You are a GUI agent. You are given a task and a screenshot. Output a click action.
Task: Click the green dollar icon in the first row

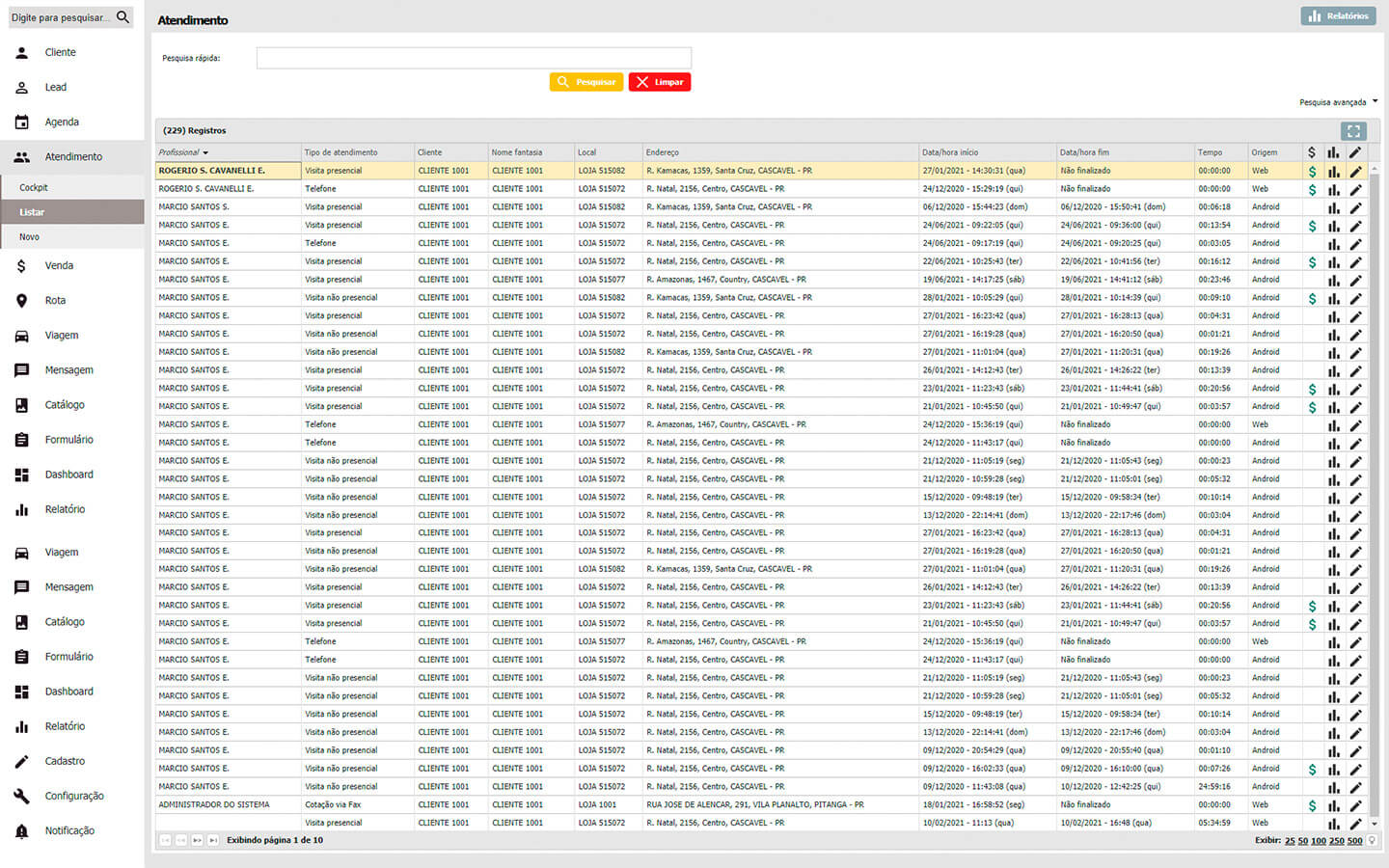click(x=1312, y=172)
